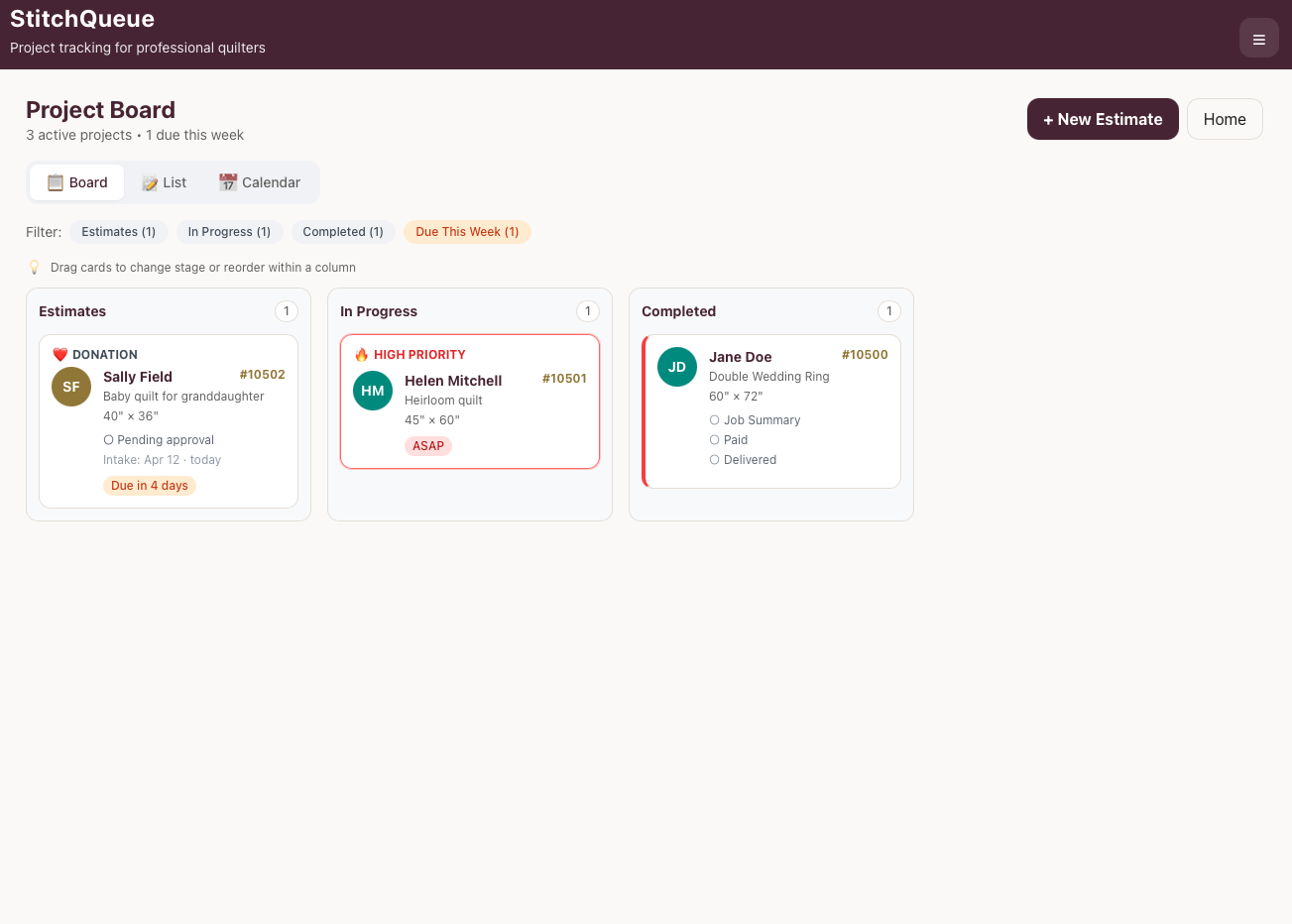Check the Pending approval circle
The width and height of the screenshot is (1292, 924).
coord(109,440)
